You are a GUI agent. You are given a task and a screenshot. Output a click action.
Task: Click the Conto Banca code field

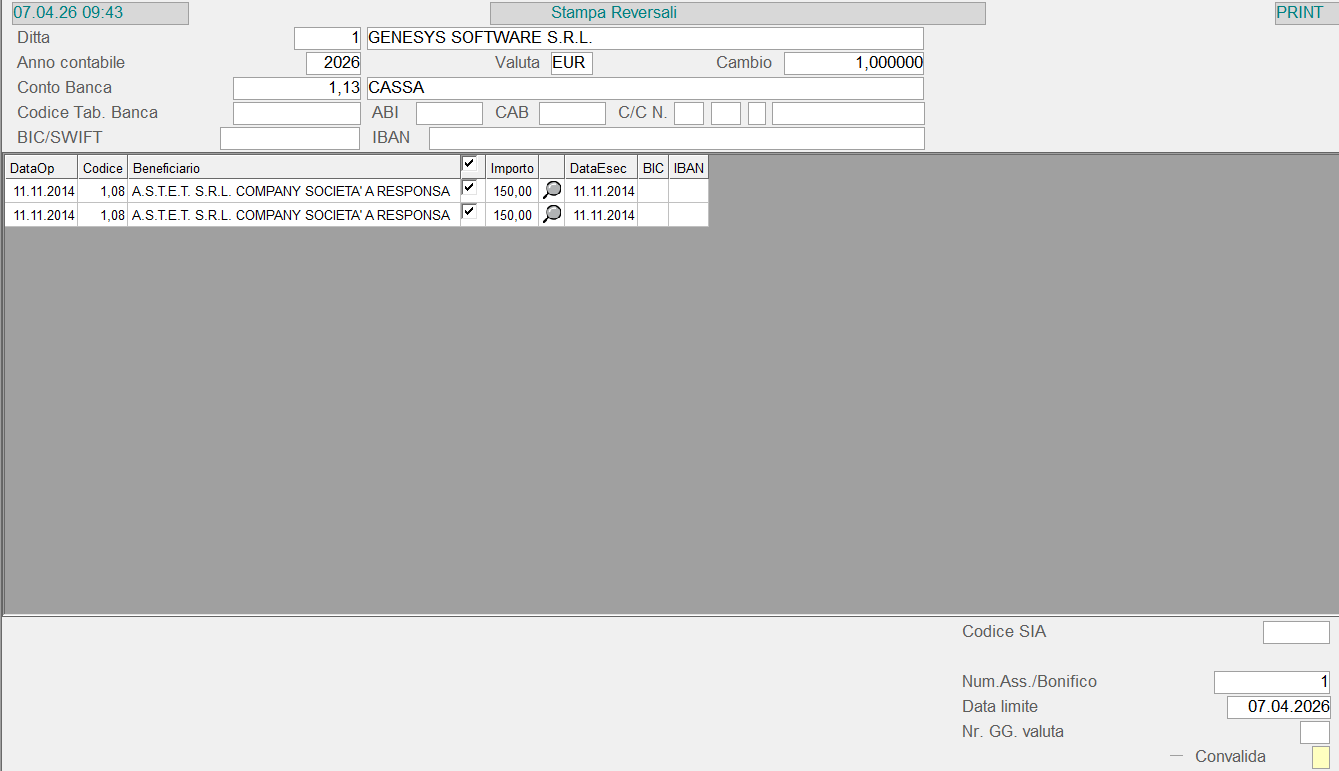[x=296, y=88]
